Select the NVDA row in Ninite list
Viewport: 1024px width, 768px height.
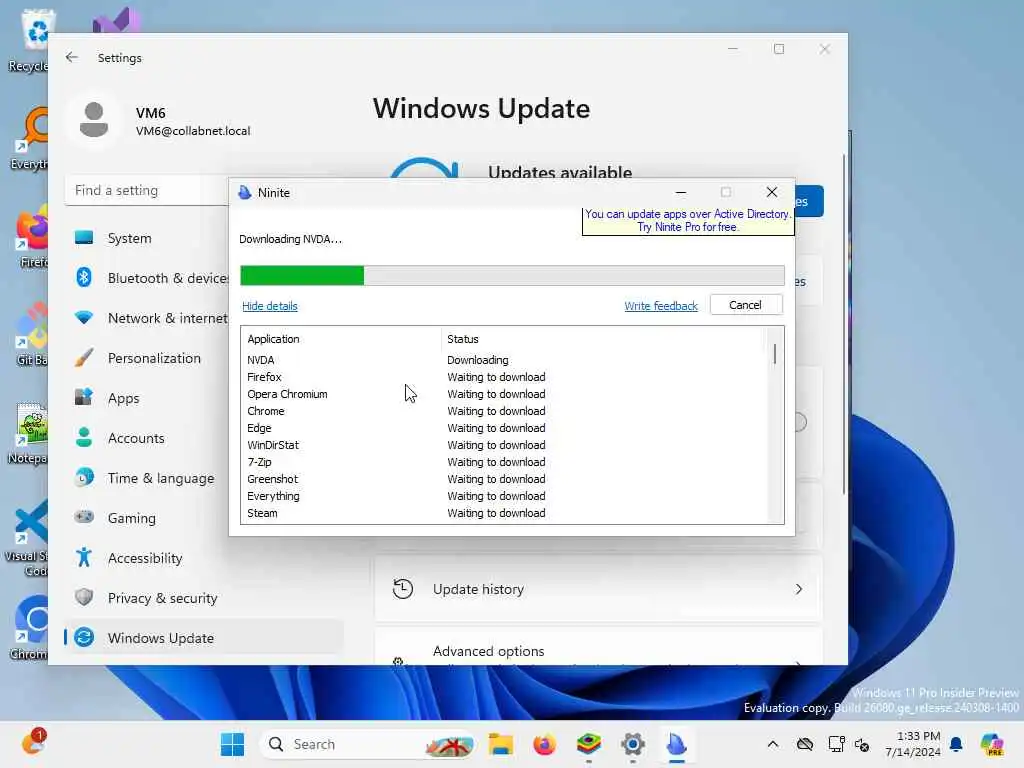pos(503,360)
